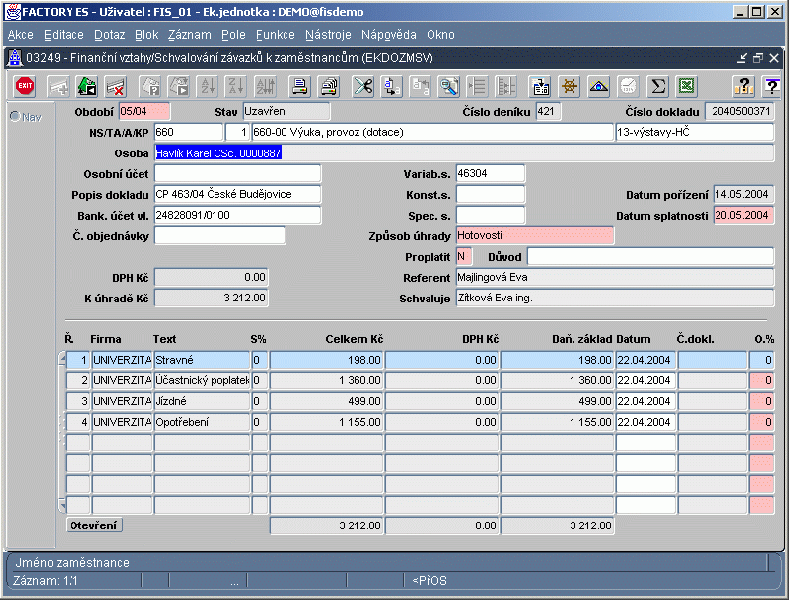The image size is (789, 600).
Task: Click the greyed paste/replace text icon
Action: (x=420, y=86)
